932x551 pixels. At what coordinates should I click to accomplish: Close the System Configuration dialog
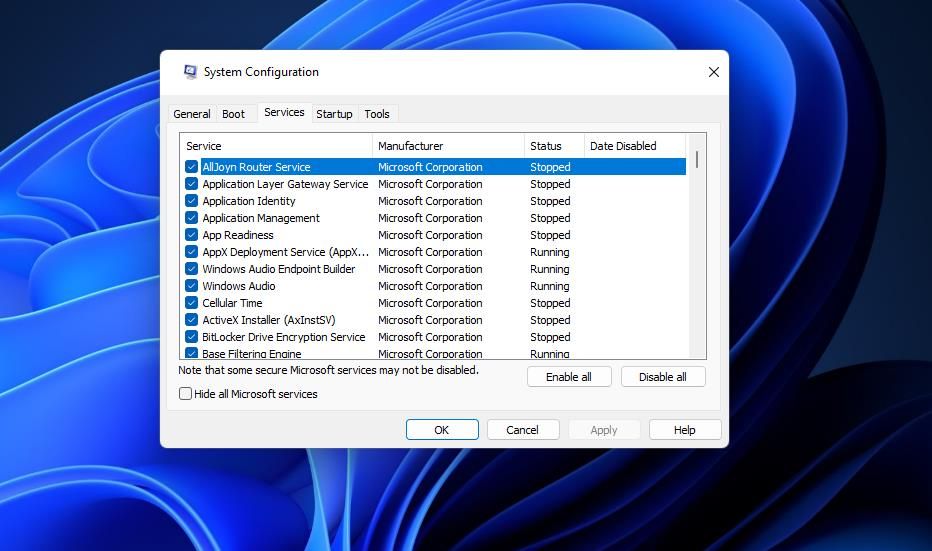[713, 72]
